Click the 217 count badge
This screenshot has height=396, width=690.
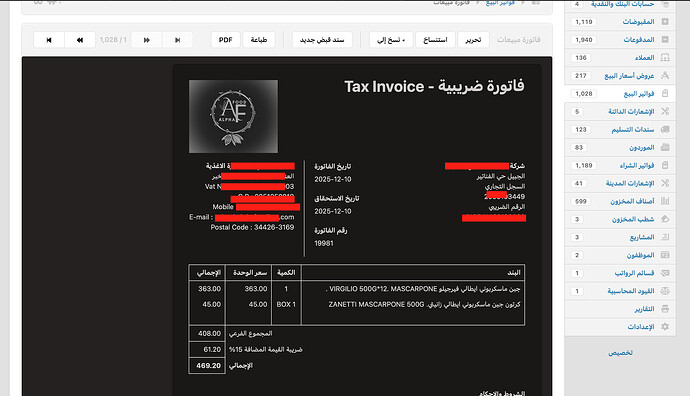581,76
